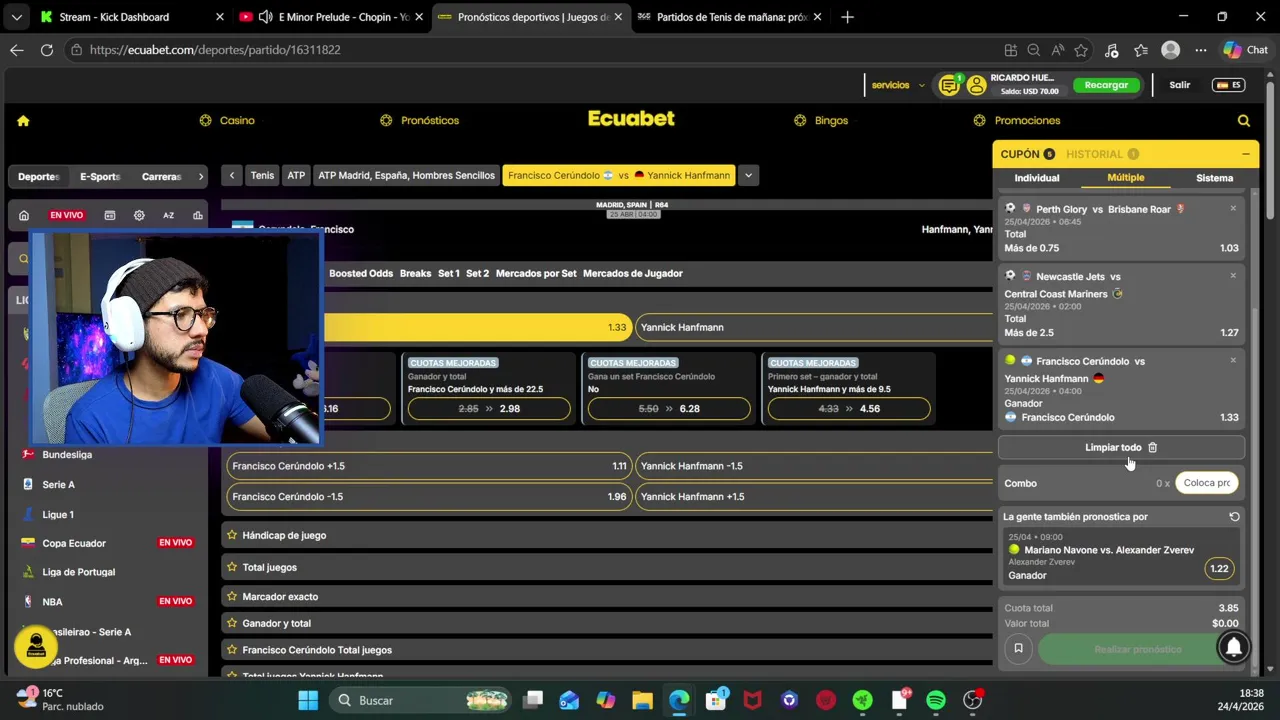Save coupon with the bookmark icon

pyautogui.click(x=1018, y=649)
